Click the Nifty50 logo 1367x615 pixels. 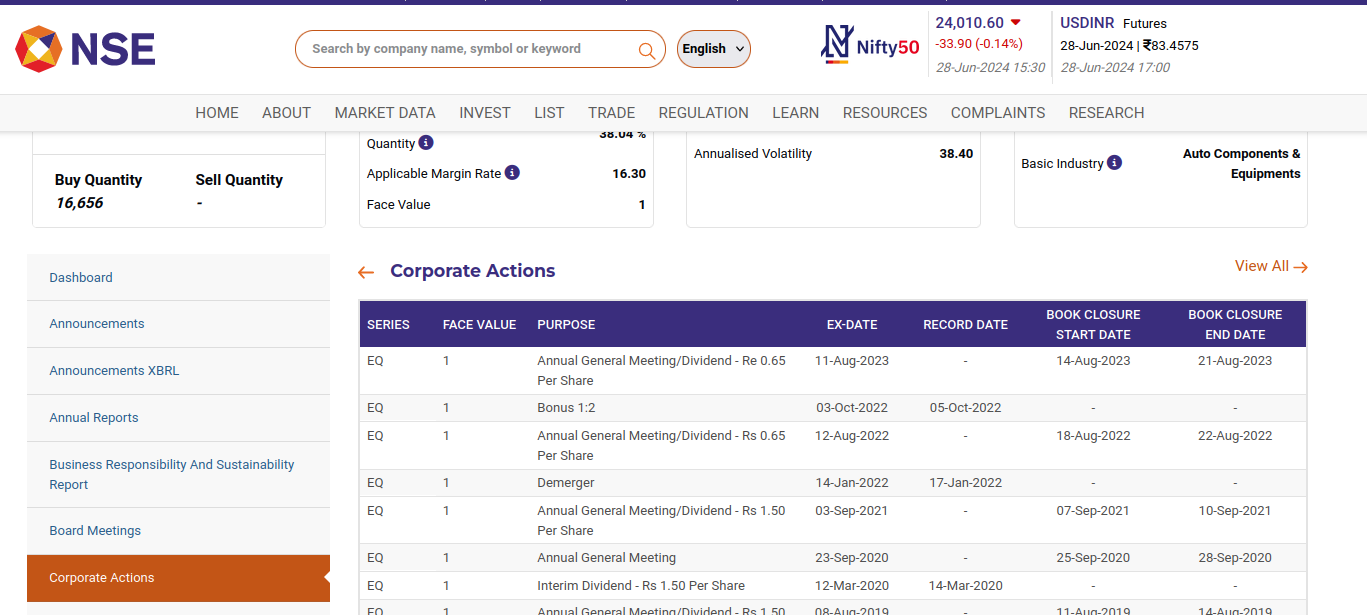(x=869, y=47)
